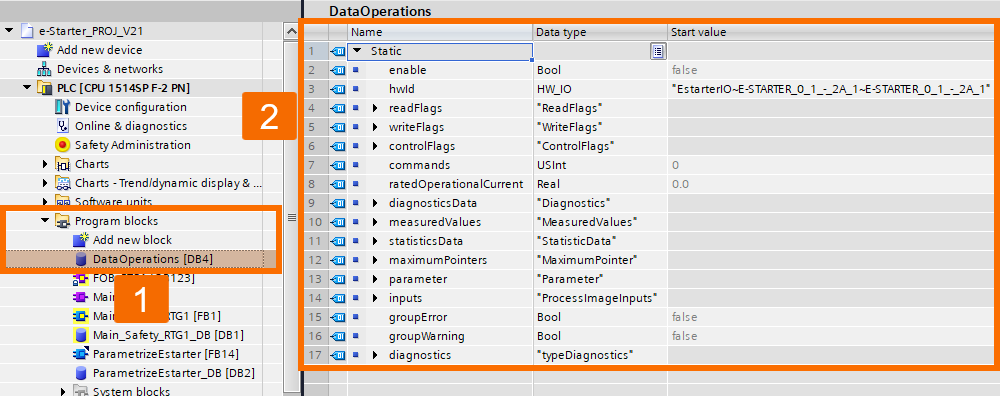Click the System blocks folder icon
The image size is (1000, 396).
(x=80, y=391)
